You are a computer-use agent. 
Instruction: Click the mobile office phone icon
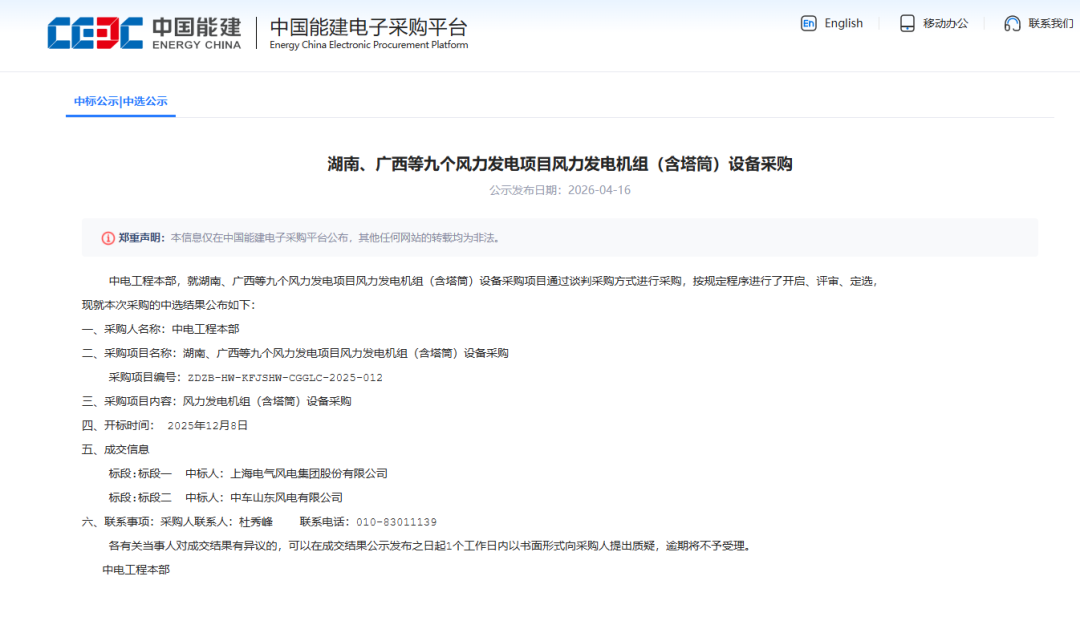[907, 23]
